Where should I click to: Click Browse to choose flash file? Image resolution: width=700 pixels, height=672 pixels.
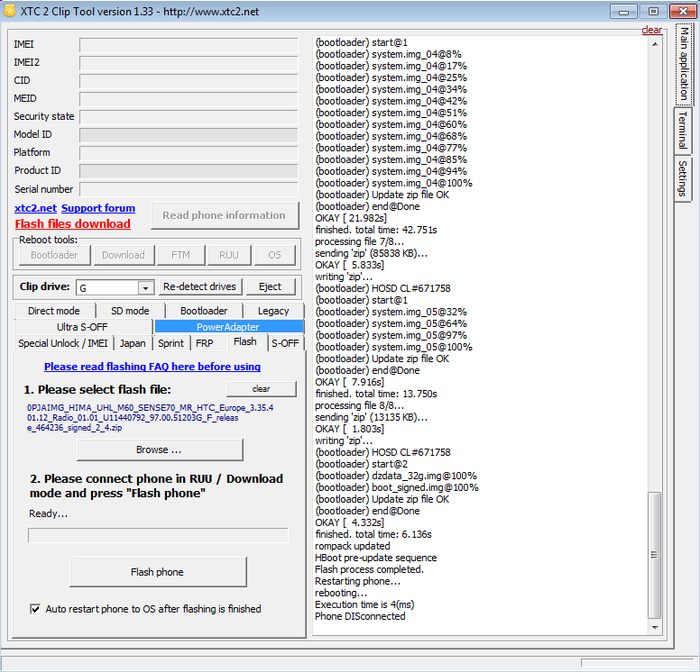click(x=159, y=449)
